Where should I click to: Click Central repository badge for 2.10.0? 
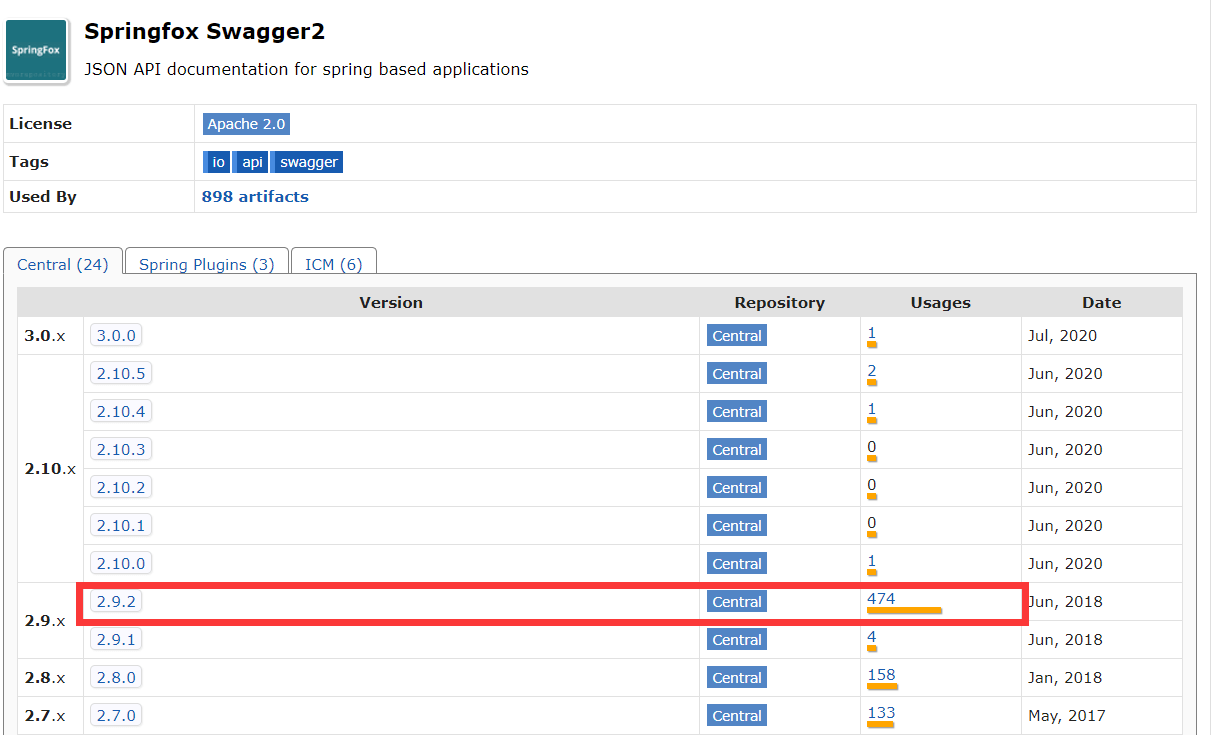[x=737, y=564]
